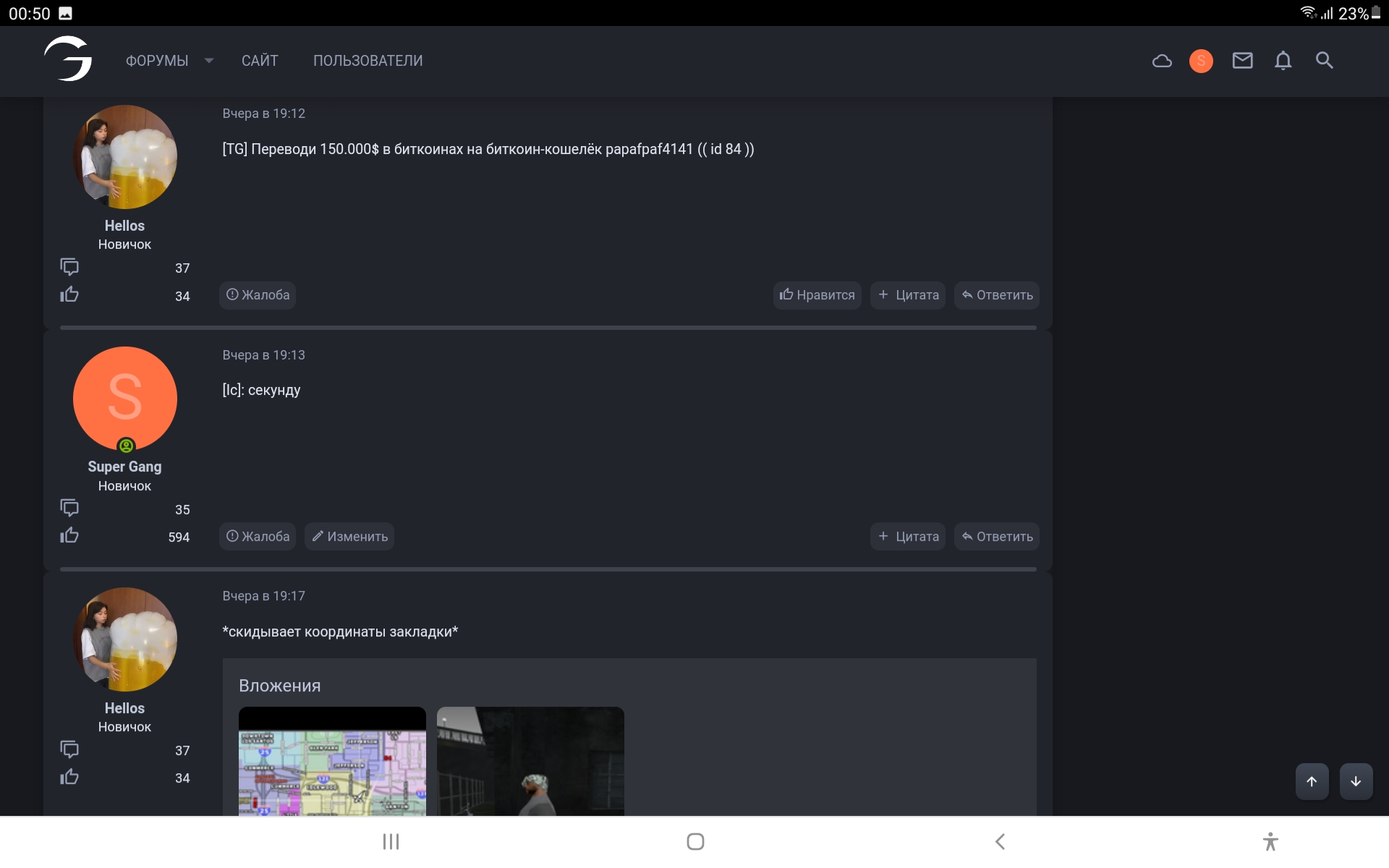
Task: Open the search magnifier icon
Action: click(x=1324, y=61)
